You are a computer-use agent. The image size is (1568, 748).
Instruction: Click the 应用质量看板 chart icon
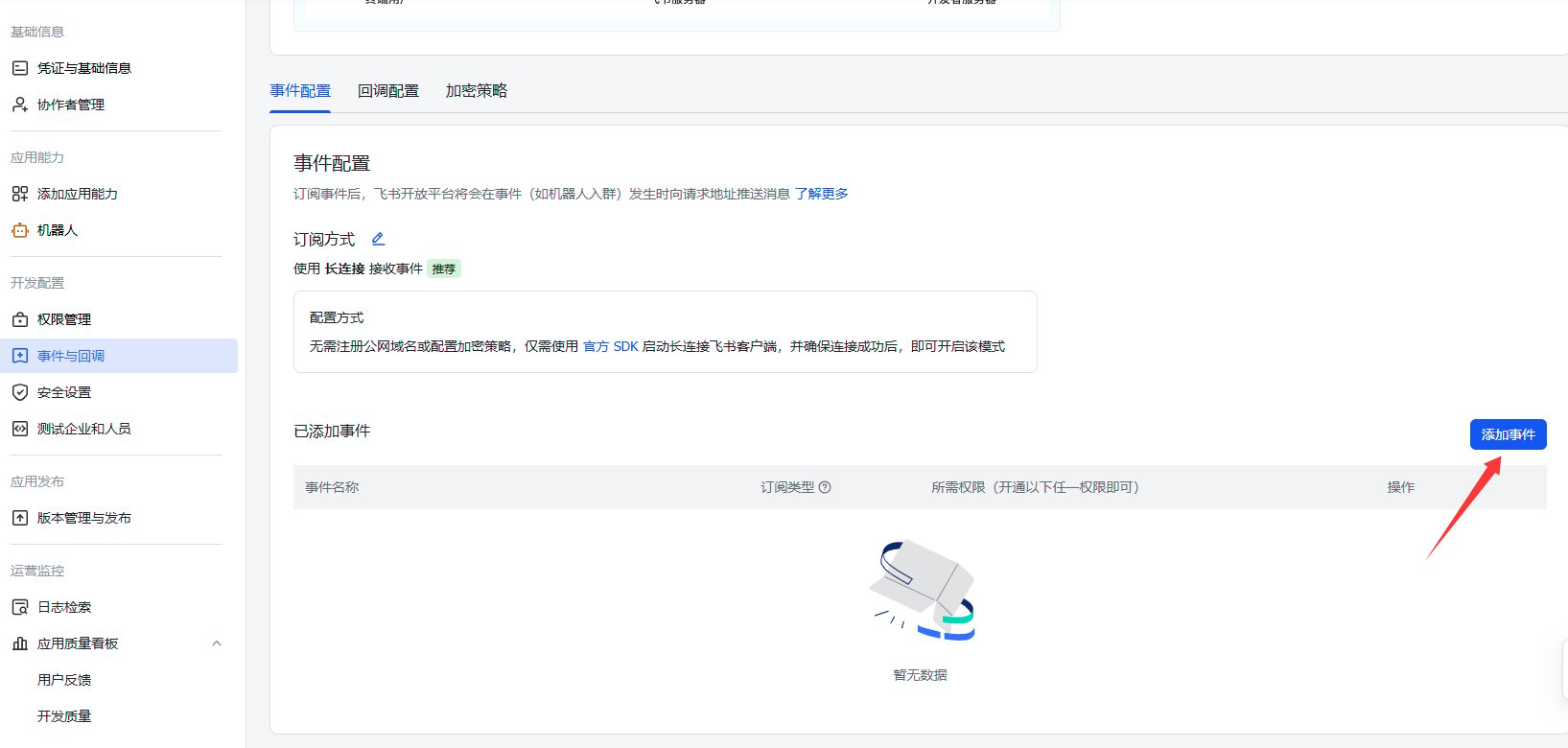(x=19, y=643)
